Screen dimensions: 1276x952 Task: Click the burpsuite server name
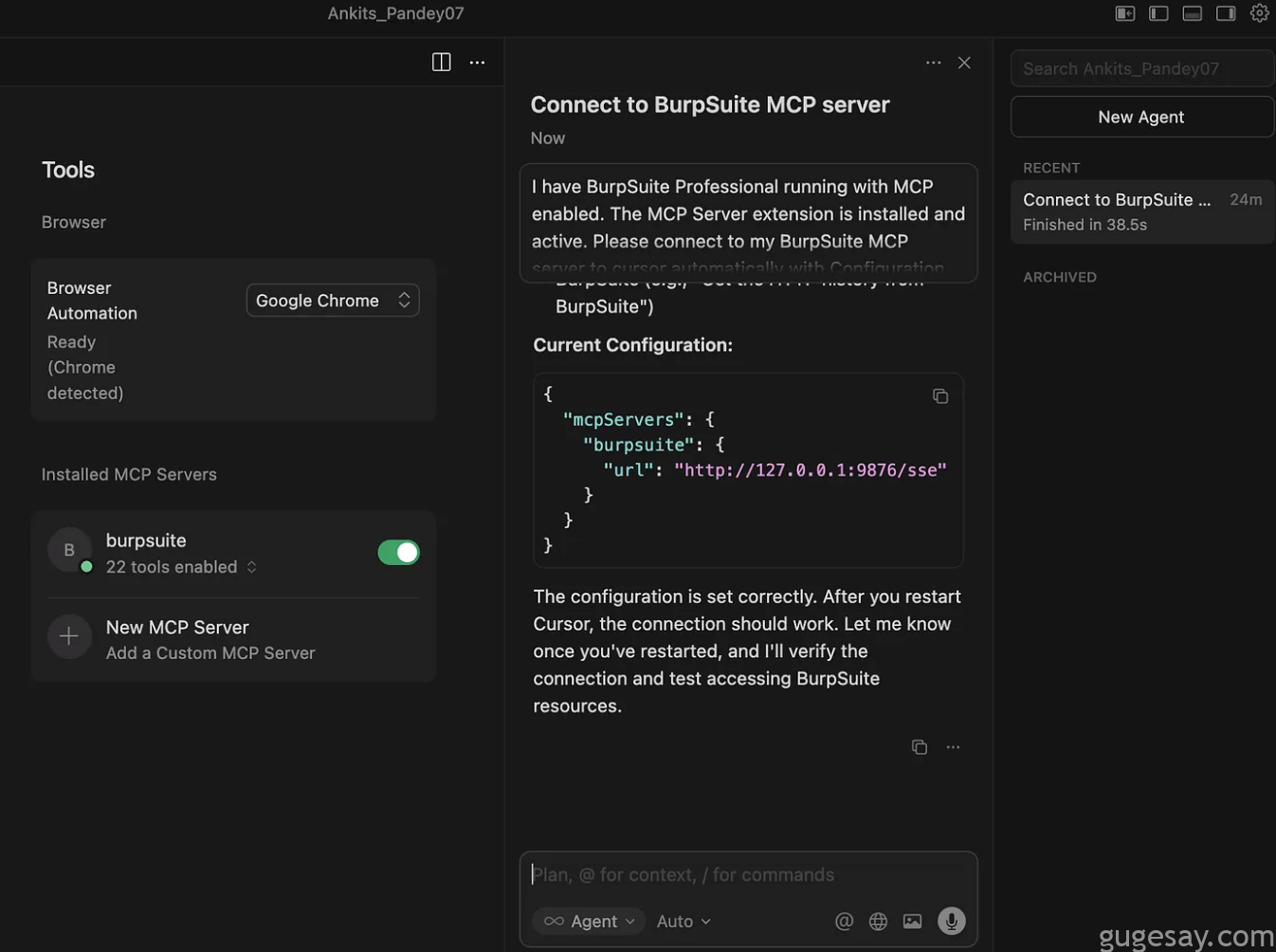tap(146, 540)
